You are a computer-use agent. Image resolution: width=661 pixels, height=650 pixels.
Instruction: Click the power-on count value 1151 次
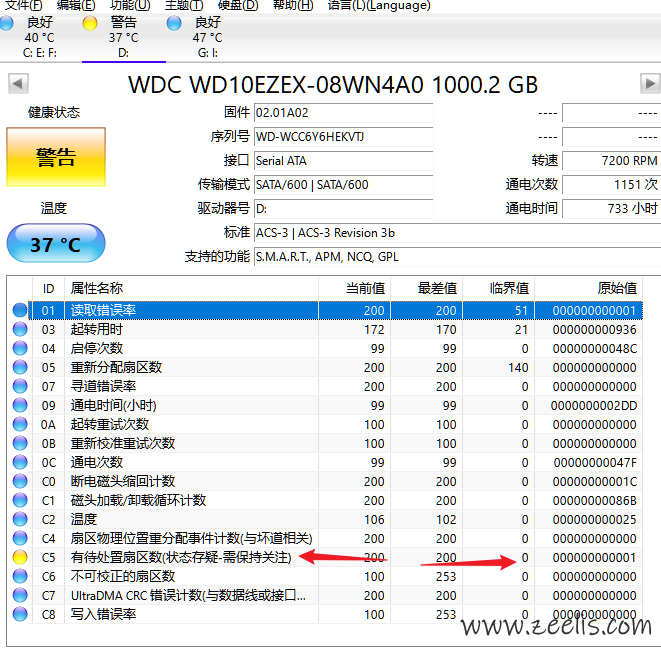pyautogui.click(x=611, y=185)
